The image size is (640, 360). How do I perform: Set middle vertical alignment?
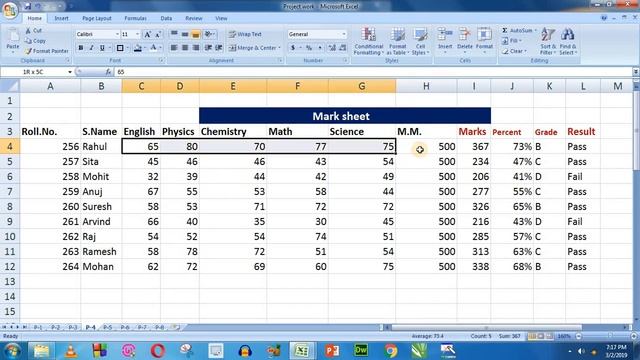185,34
